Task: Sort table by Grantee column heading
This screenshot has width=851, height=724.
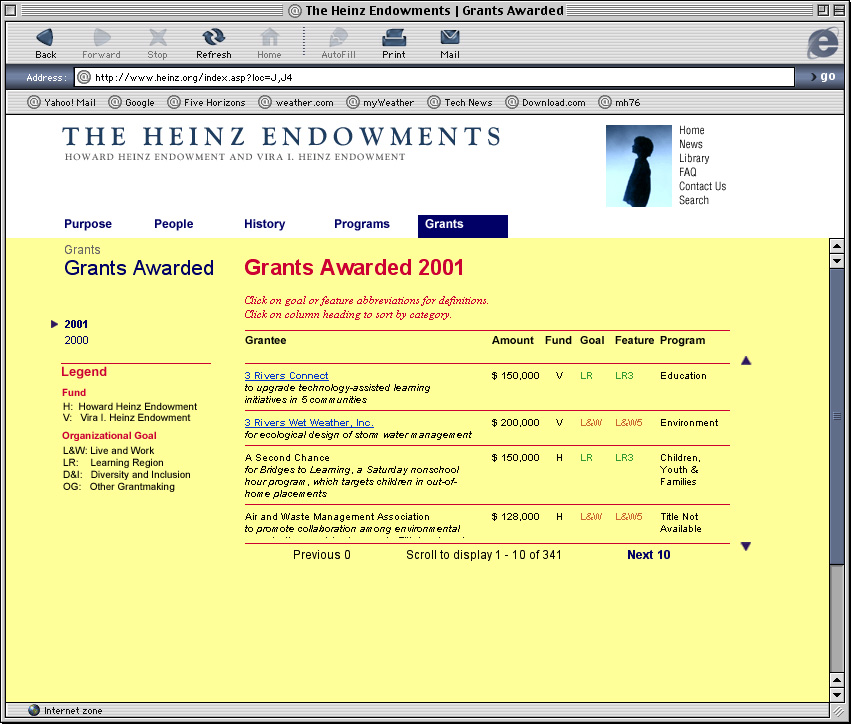Action: point(265,341)
